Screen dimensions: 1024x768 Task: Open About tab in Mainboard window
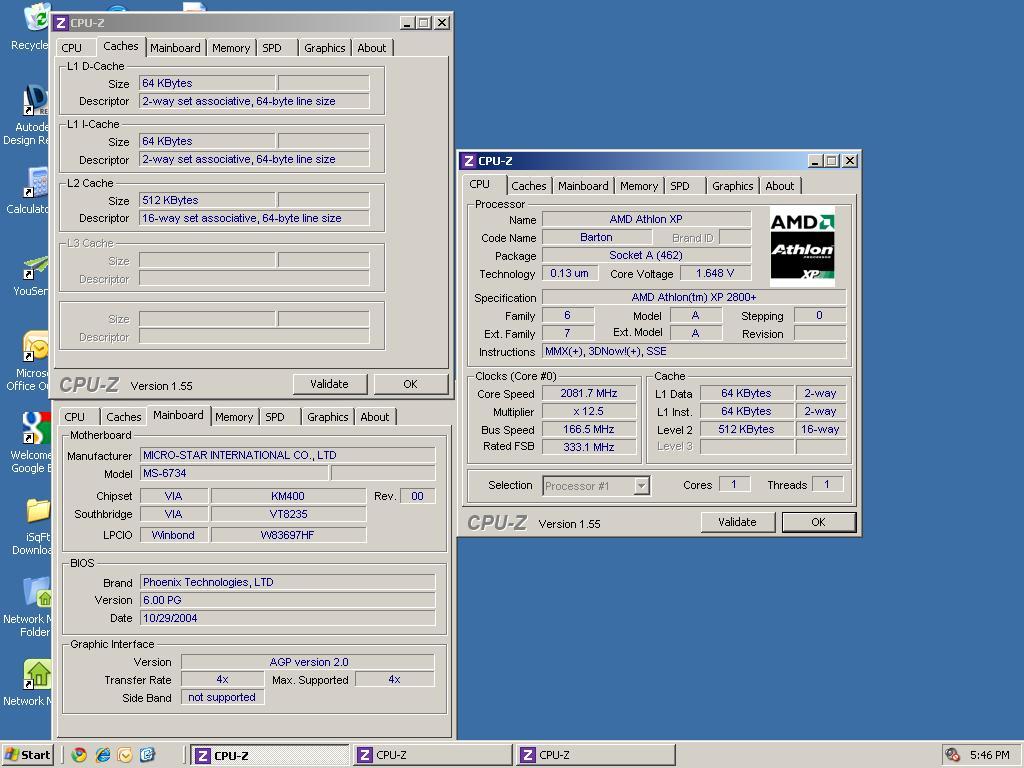[x=375, y=417]
